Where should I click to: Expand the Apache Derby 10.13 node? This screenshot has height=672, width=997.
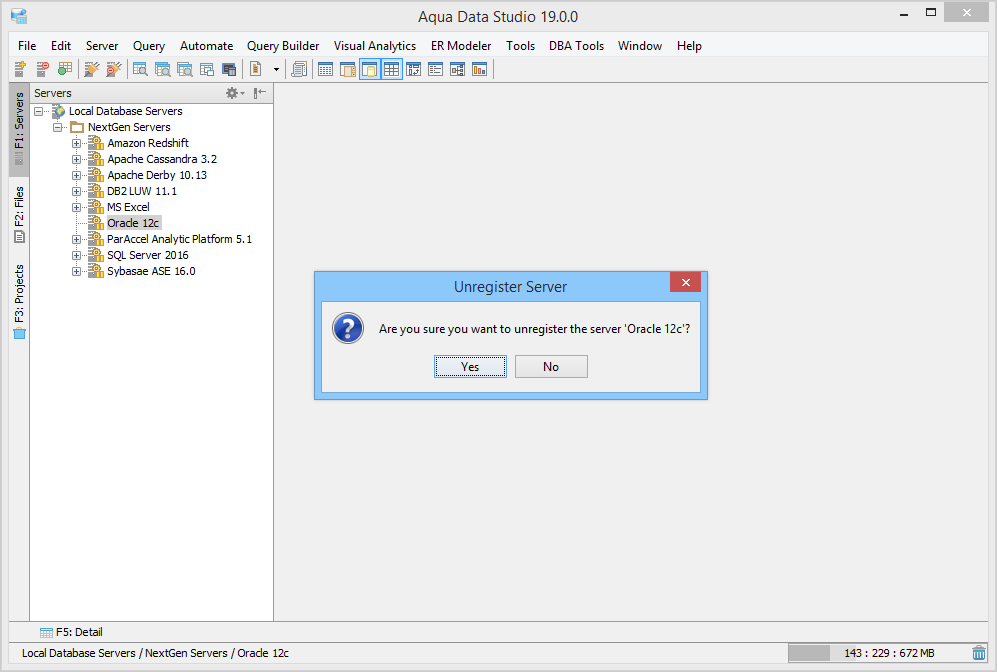pos(76,175)
